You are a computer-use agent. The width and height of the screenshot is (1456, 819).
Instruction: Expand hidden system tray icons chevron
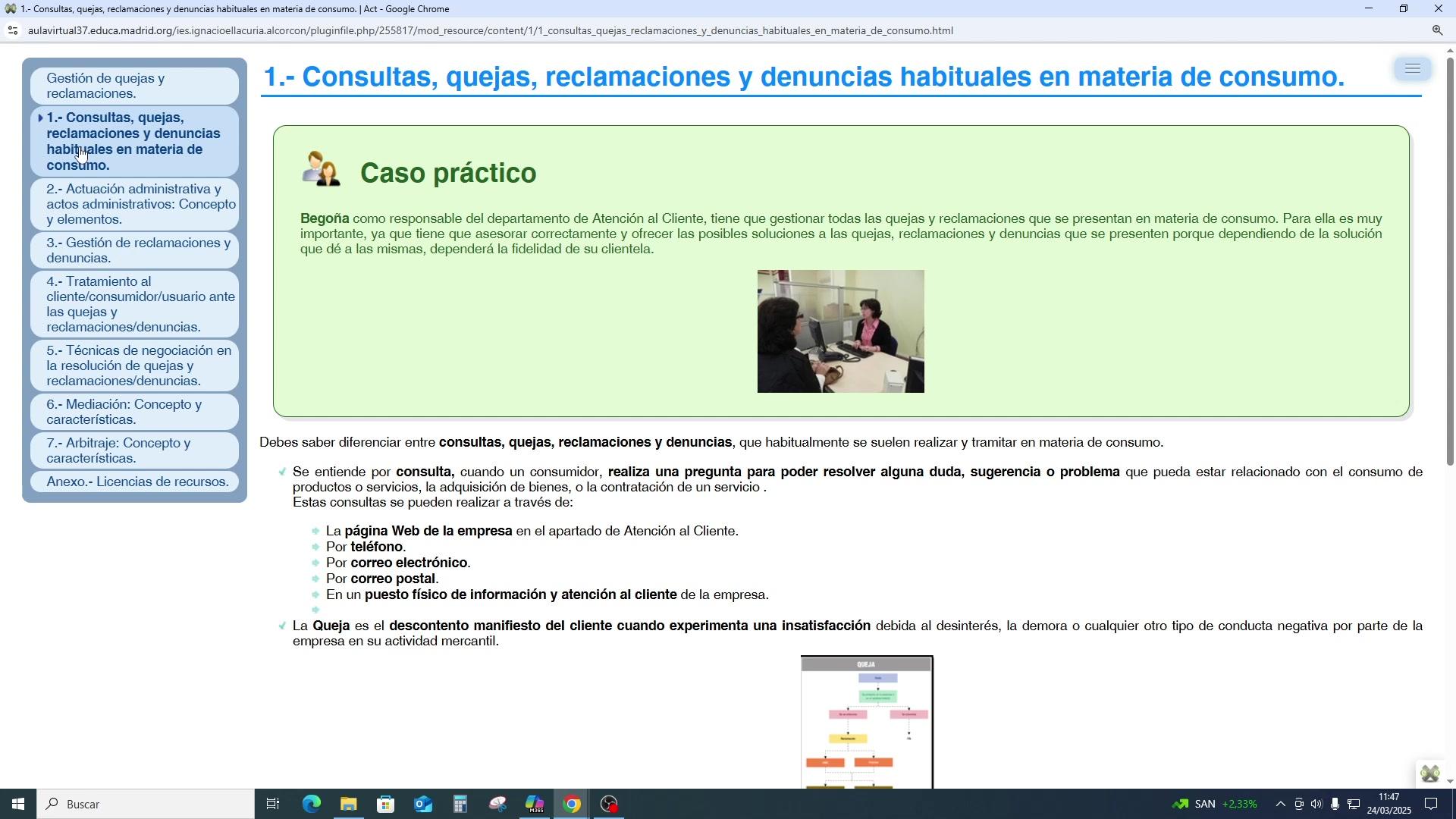1280,804
